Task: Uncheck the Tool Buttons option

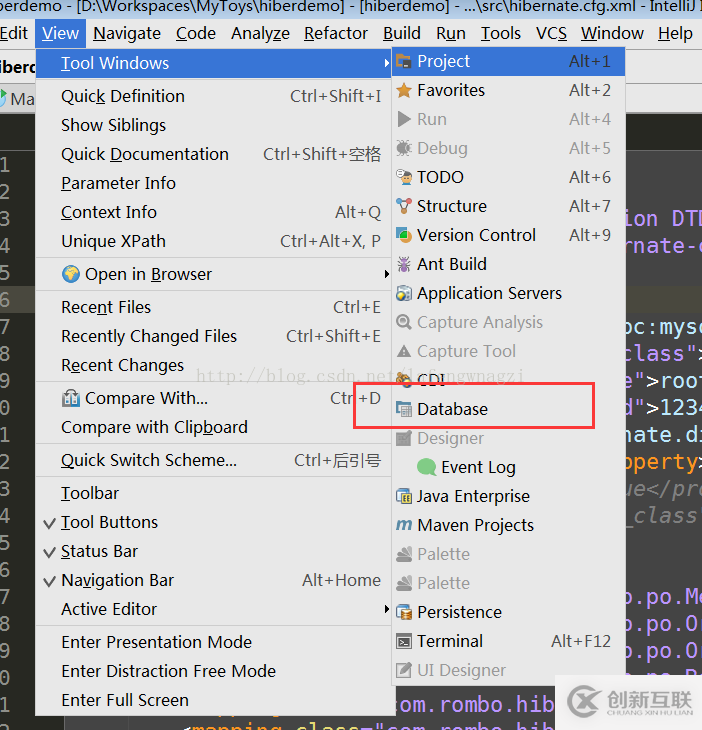Action: coord(51,522)
